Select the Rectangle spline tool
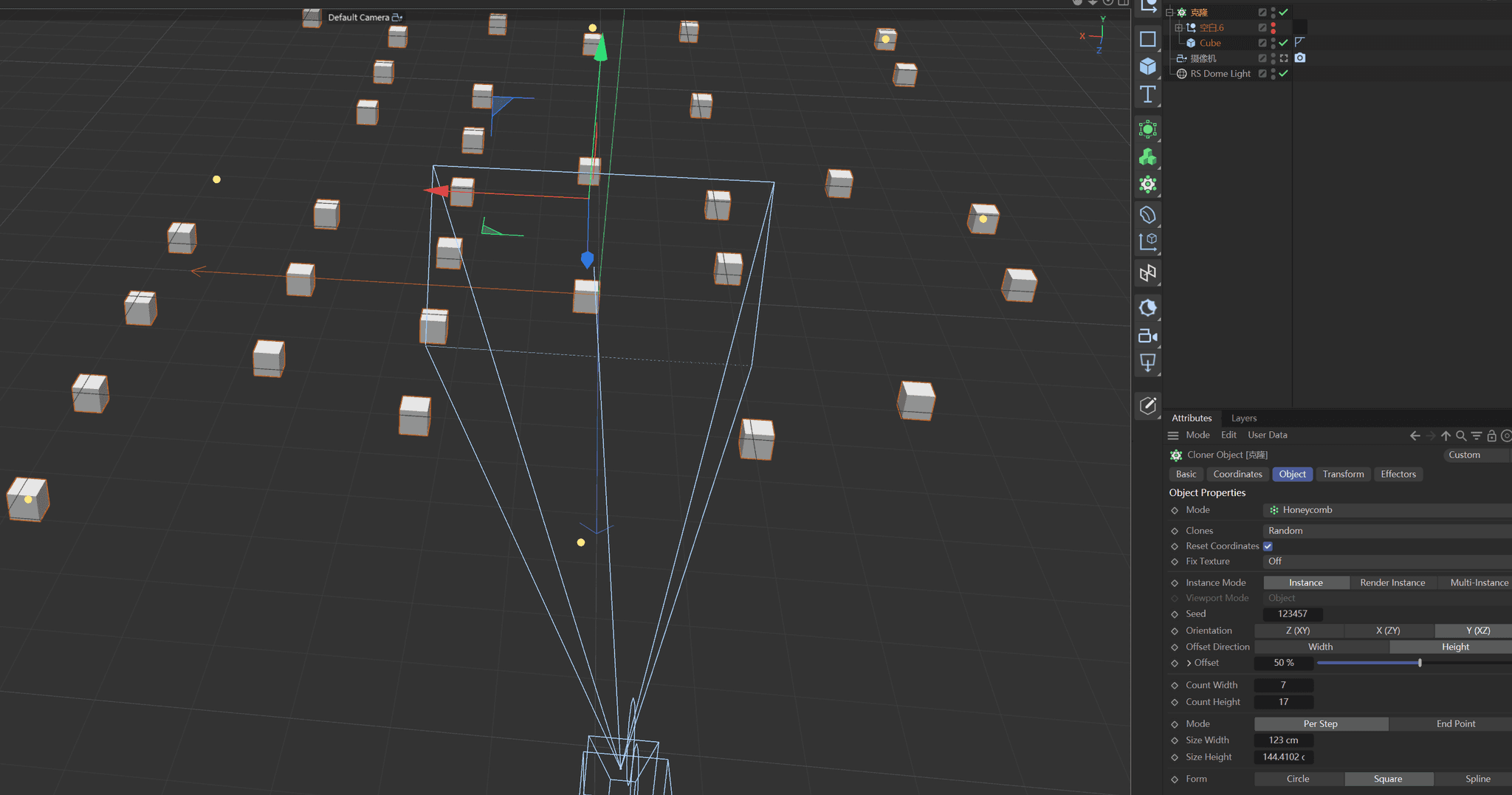The width and height of the screenshot is (1512, 795). click(x=1147, y=38)
